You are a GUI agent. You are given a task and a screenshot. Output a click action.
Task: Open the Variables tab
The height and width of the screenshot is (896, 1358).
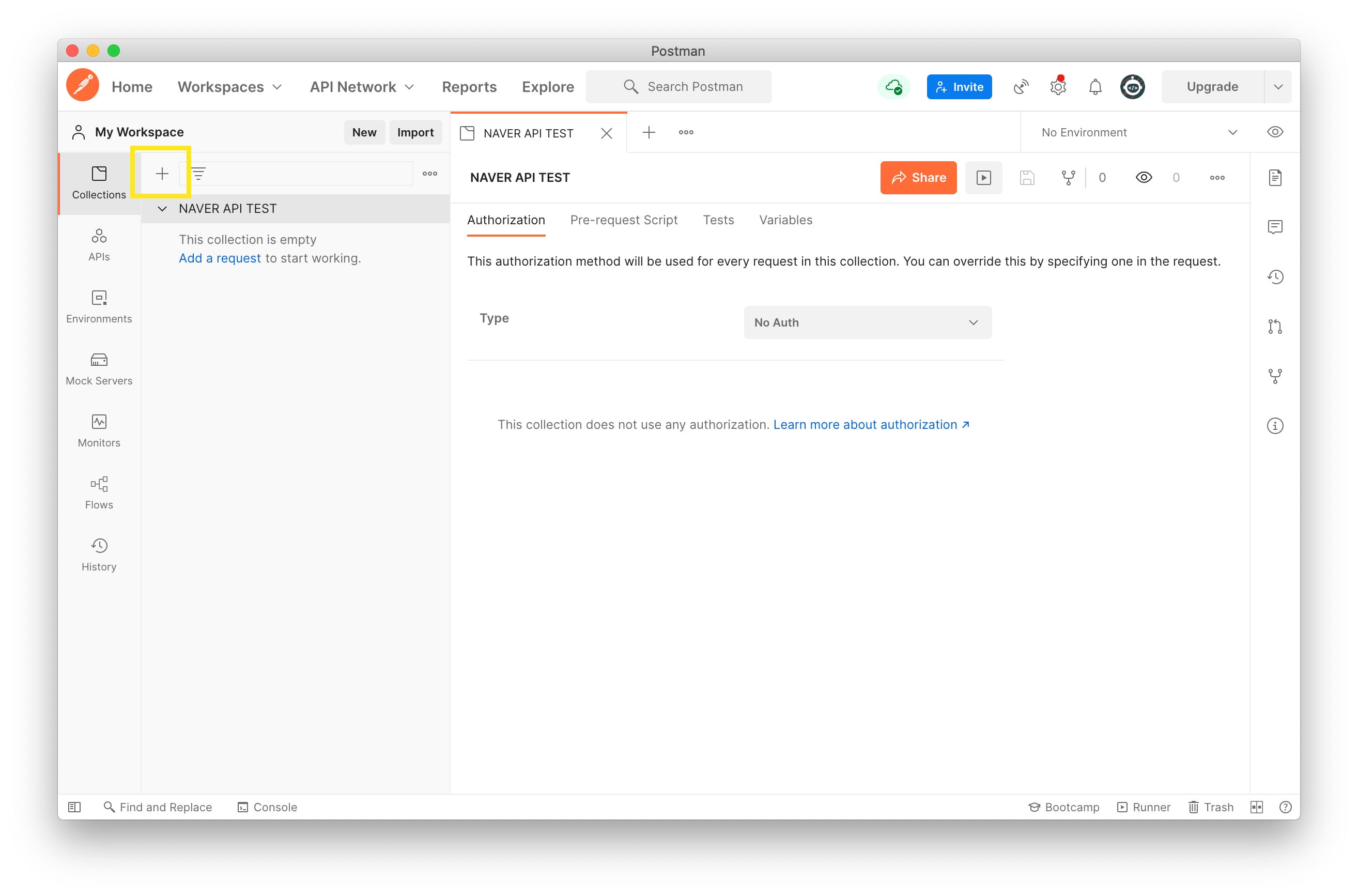[x=785, y=220]
